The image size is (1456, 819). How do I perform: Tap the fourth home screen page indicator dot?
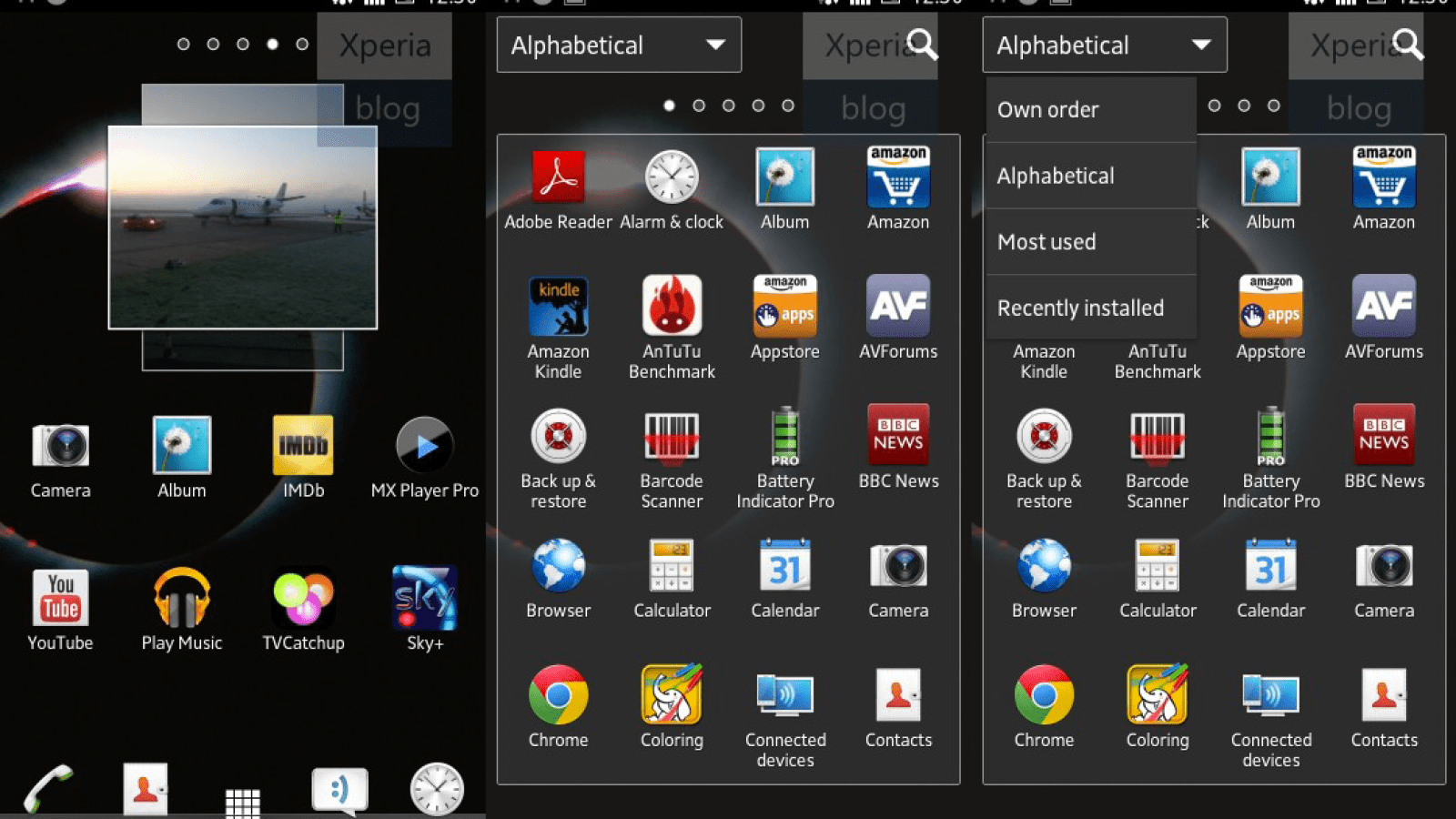pos(272,42)
